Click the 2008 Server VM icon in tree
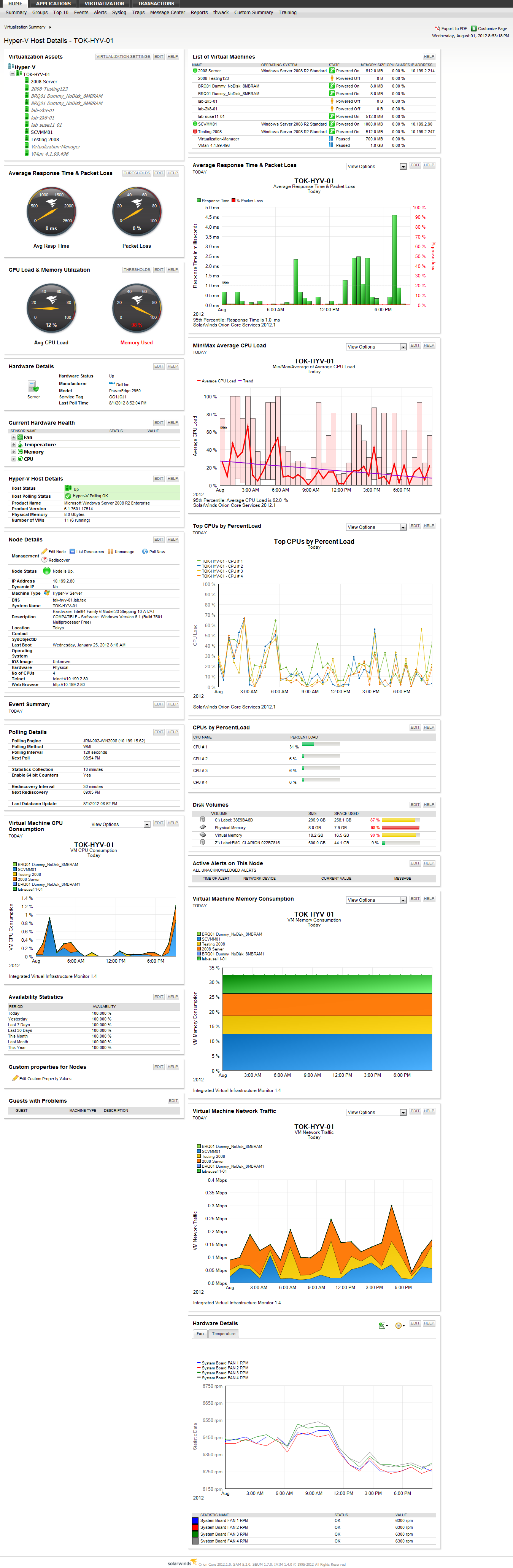This screenshot has height=1568, width=513. (27, 81)
